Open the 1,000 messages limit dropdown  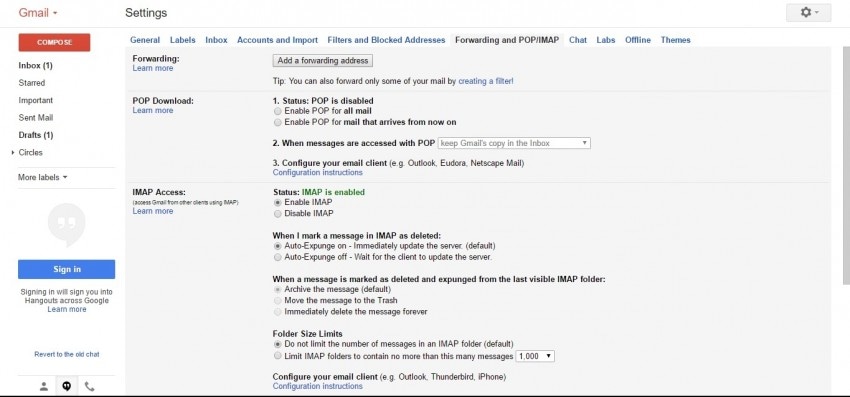(x=535, y=356)
